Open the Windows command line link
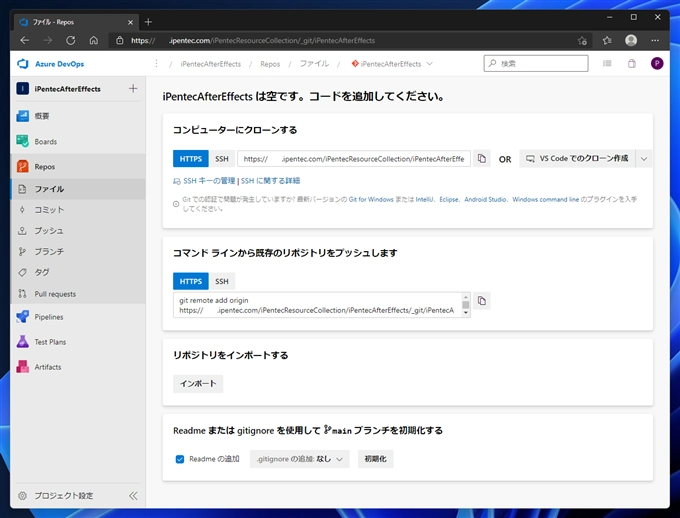Viewport: 680px width, 518px height. [x=546, y=200]
